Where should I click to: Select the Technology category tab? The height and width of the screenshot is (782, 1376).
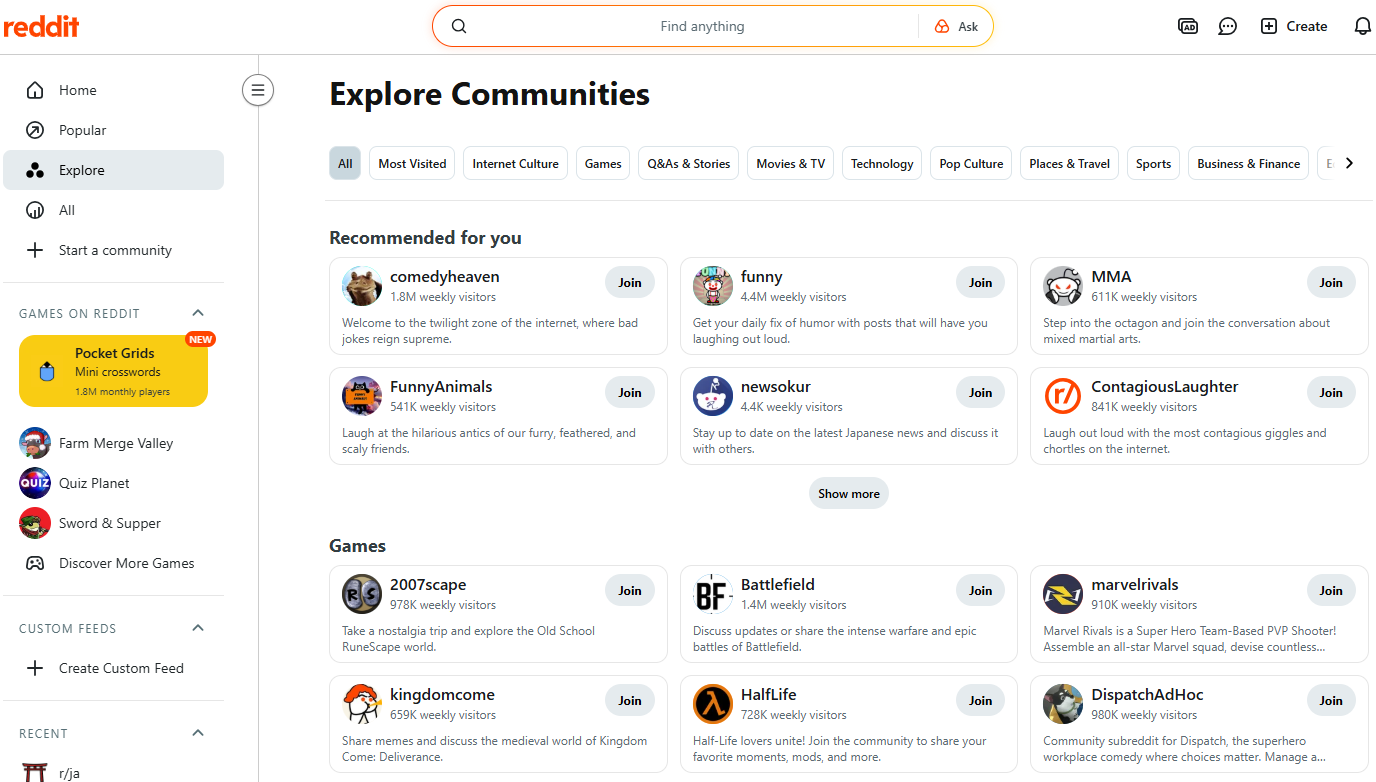tap(882, 164)
